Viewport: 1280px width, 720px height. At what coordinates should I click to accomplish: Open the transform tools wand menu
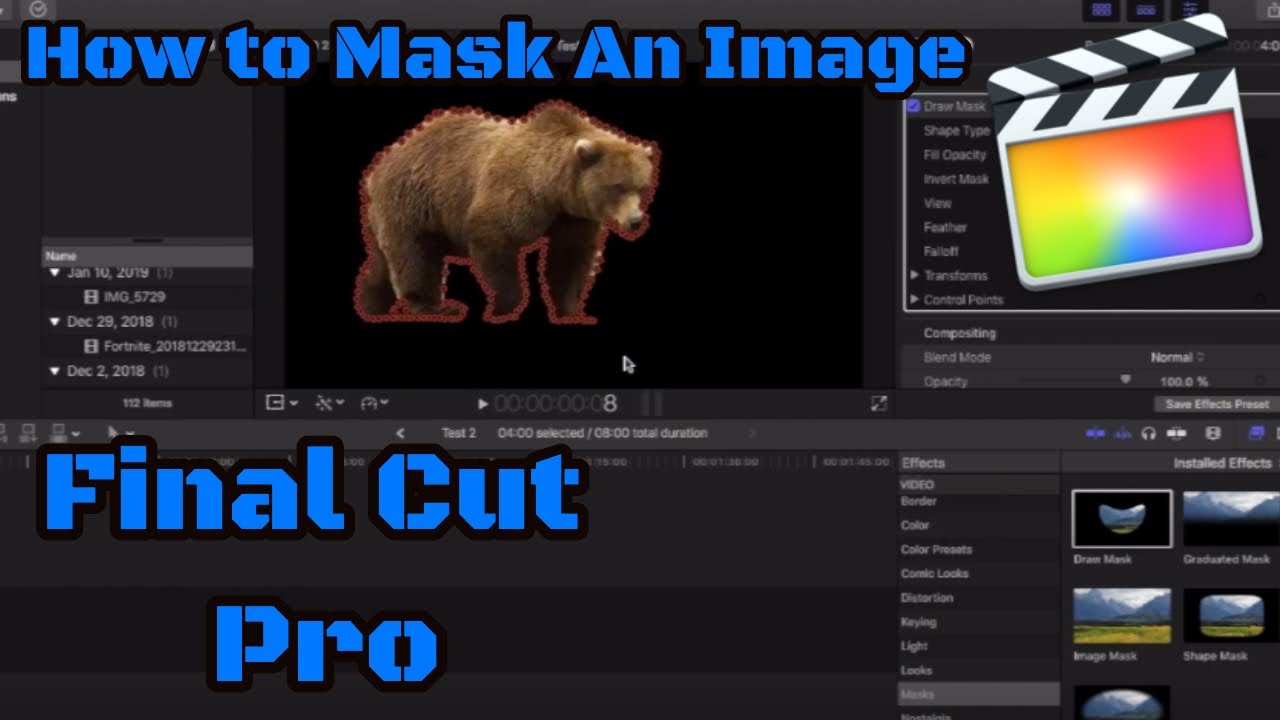(329, 403)
